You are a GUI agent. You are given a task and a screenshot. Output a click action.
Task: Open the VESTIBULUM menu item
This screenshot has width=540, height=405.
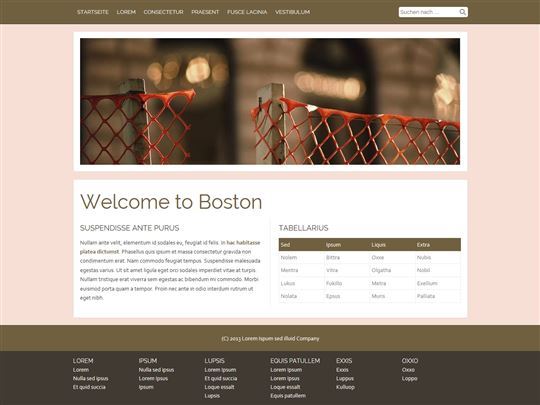coord(292,12)
